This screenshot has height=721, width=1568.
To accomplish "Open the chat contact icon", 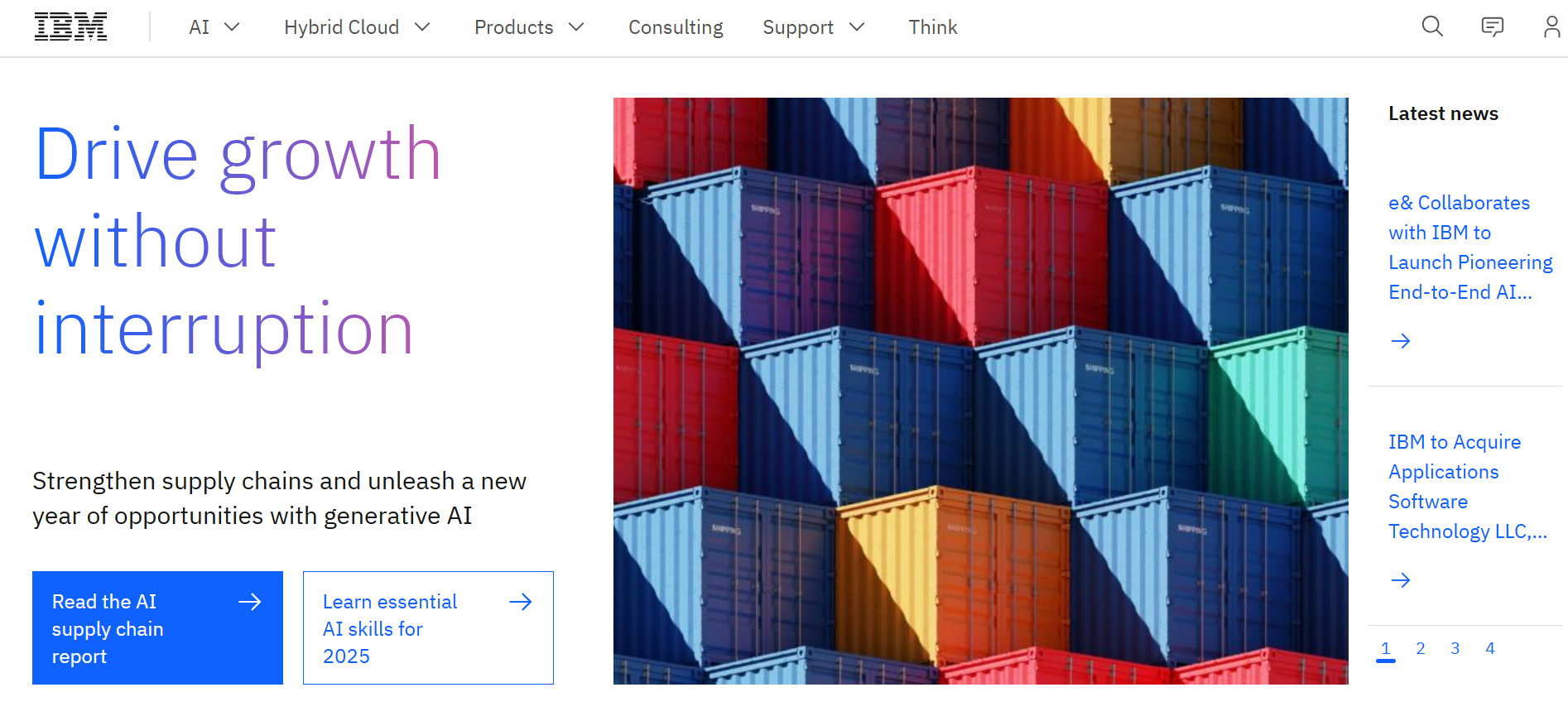I will (1492, 27).
